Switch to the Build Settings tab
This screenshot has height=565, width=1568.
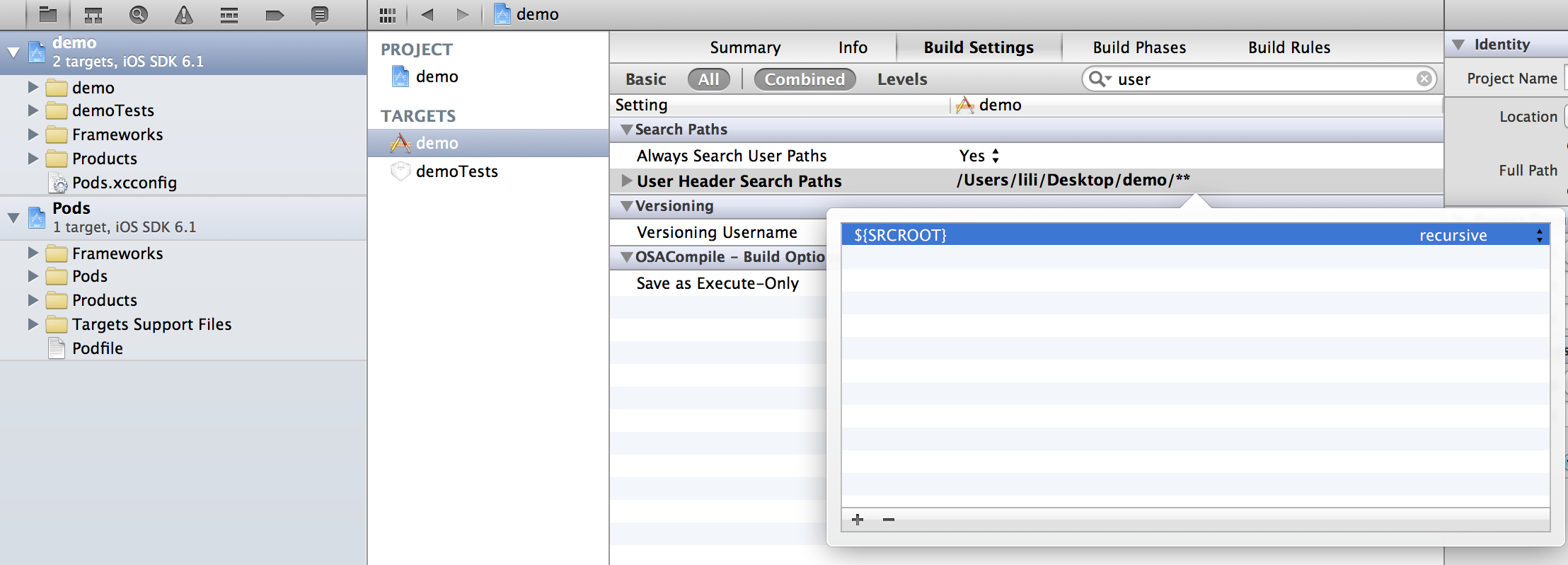click(979, 47)
